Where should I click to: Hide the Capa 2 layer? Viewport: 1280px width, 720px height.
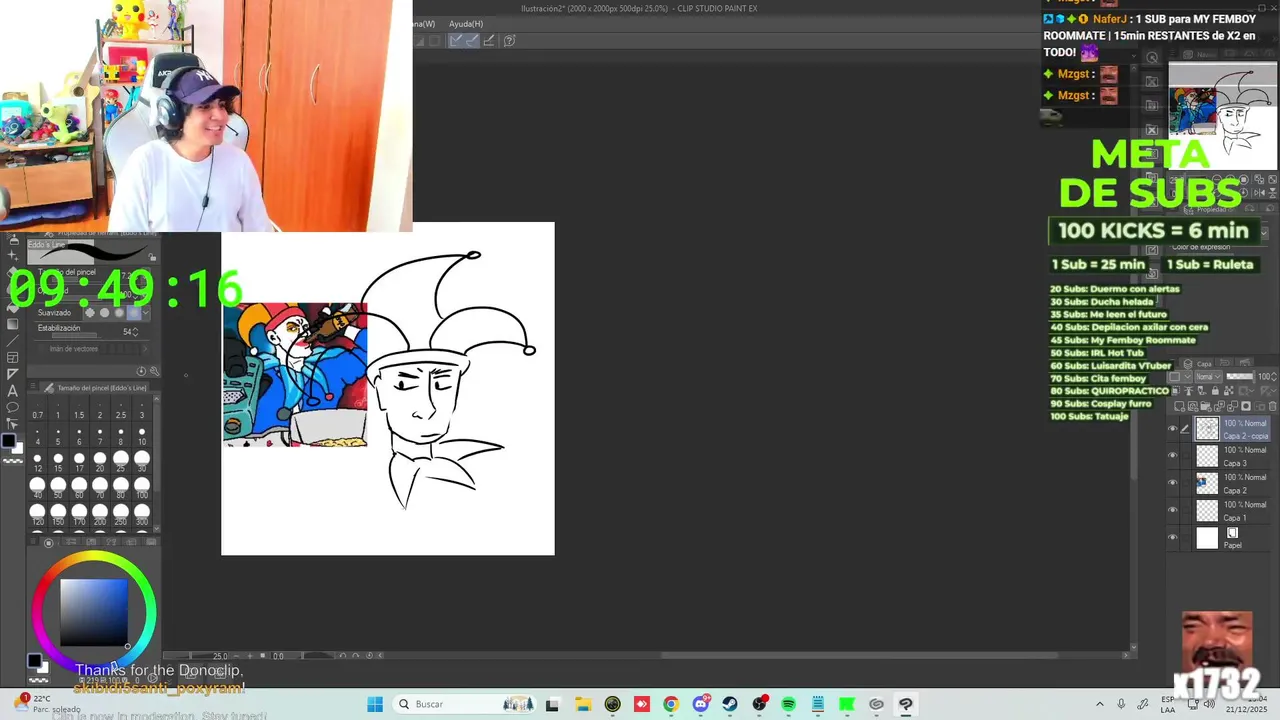click(1173, 482)
